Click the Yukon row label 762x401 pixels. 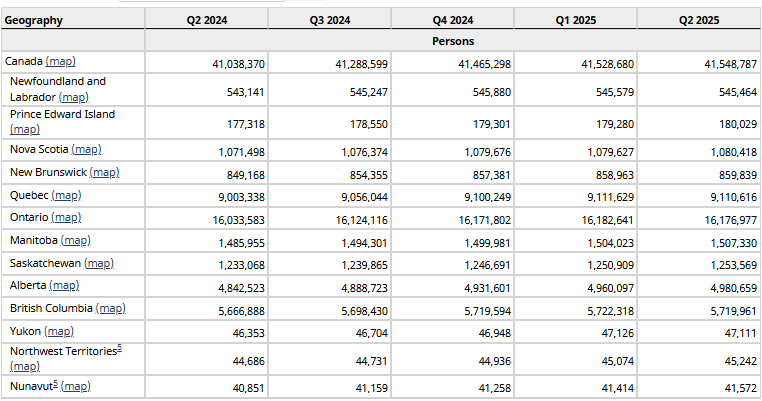pos(25,331)
